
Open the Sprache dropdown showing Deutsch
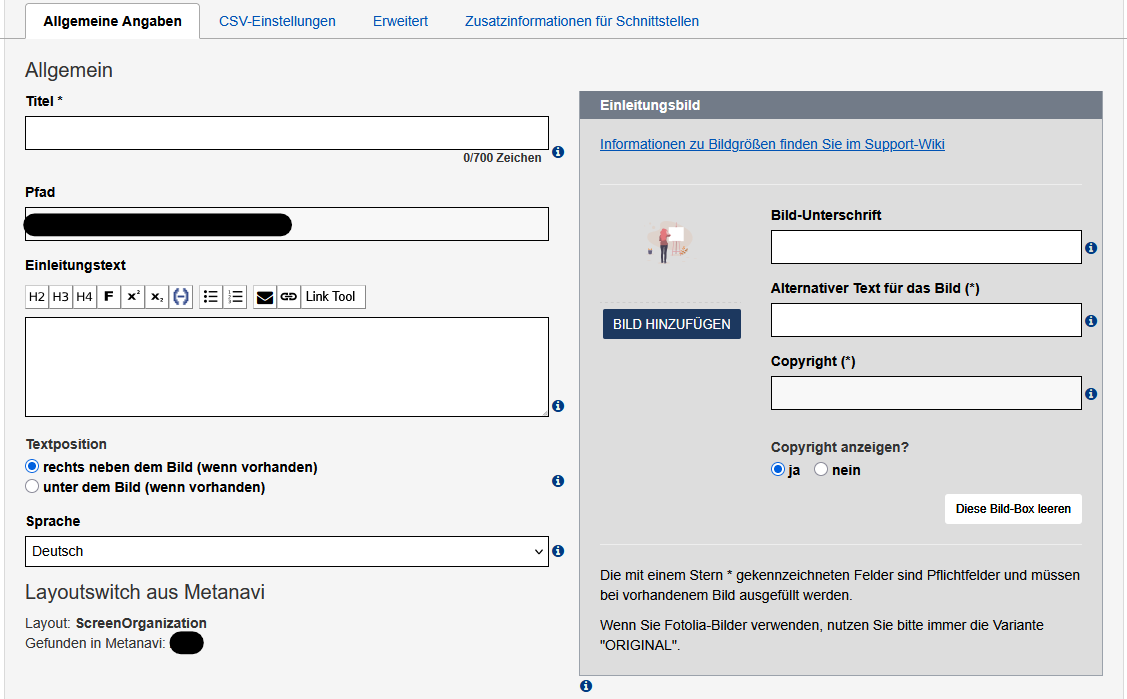(x=286, y=551)
